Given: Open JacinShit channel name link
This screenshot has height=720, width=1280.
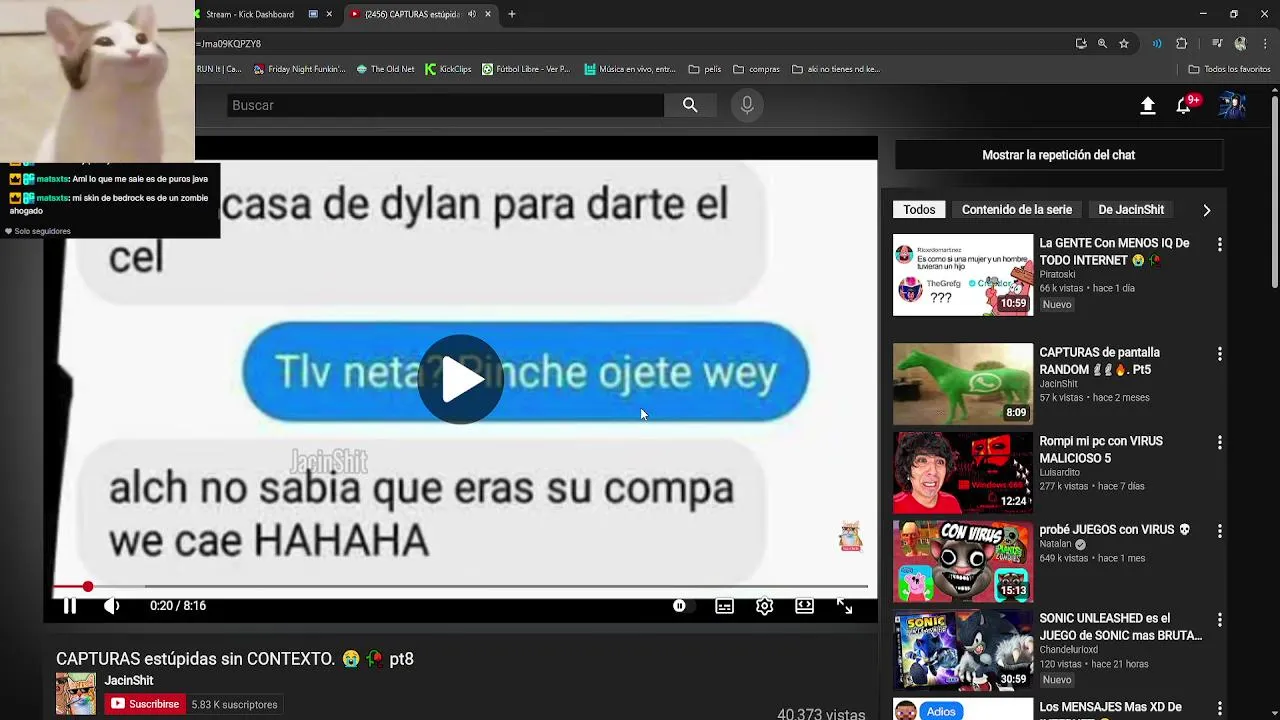Looking at the screenshot, I should (129, 680).
